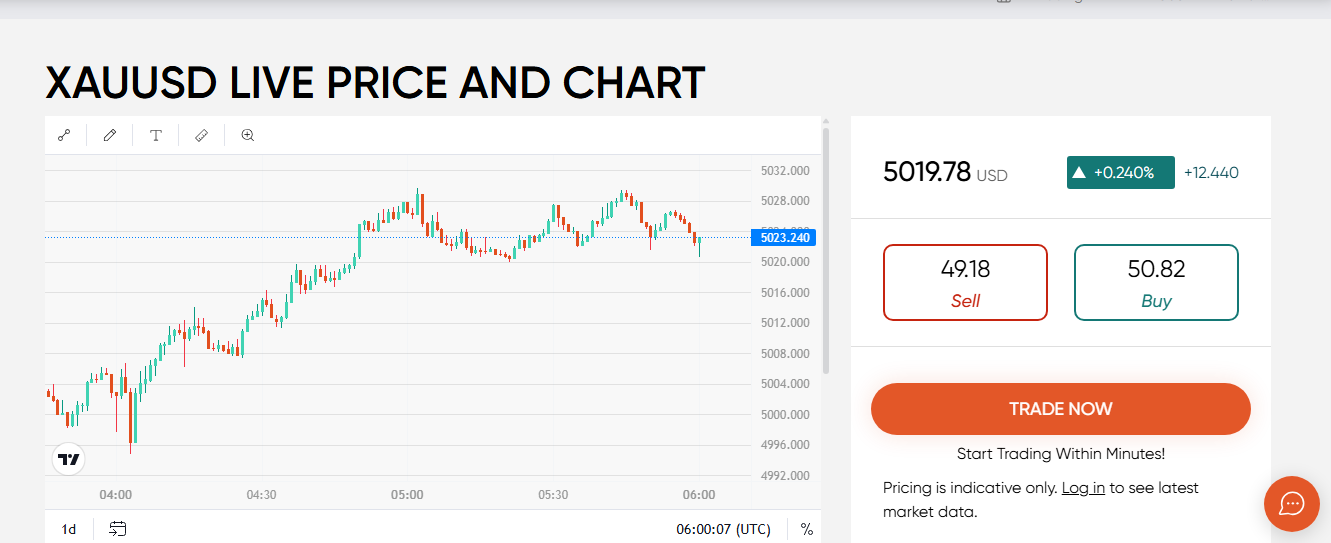
Task: Open the live chat bubble
Action: pos(1292,503)
